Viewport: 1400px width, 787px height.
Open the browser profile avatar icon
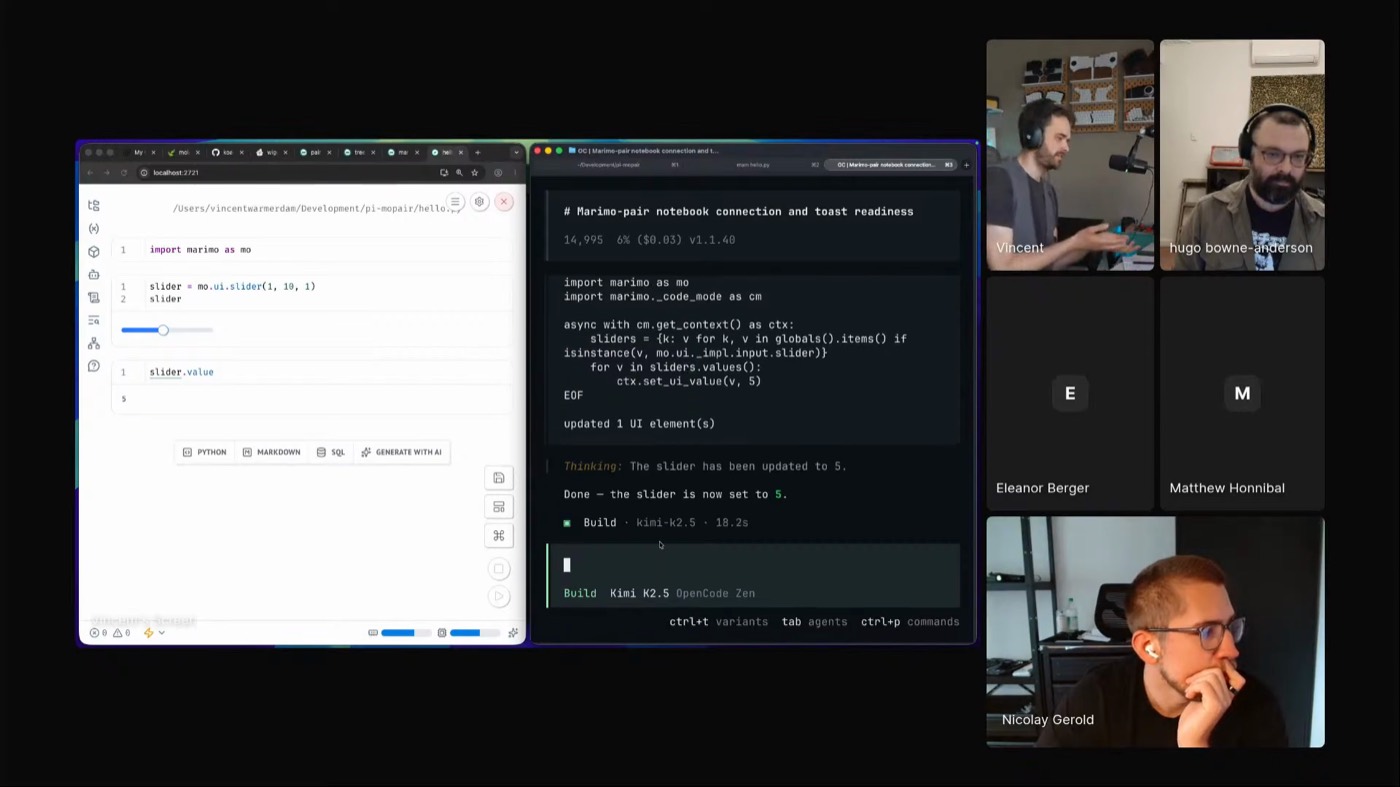click(498, 173)
